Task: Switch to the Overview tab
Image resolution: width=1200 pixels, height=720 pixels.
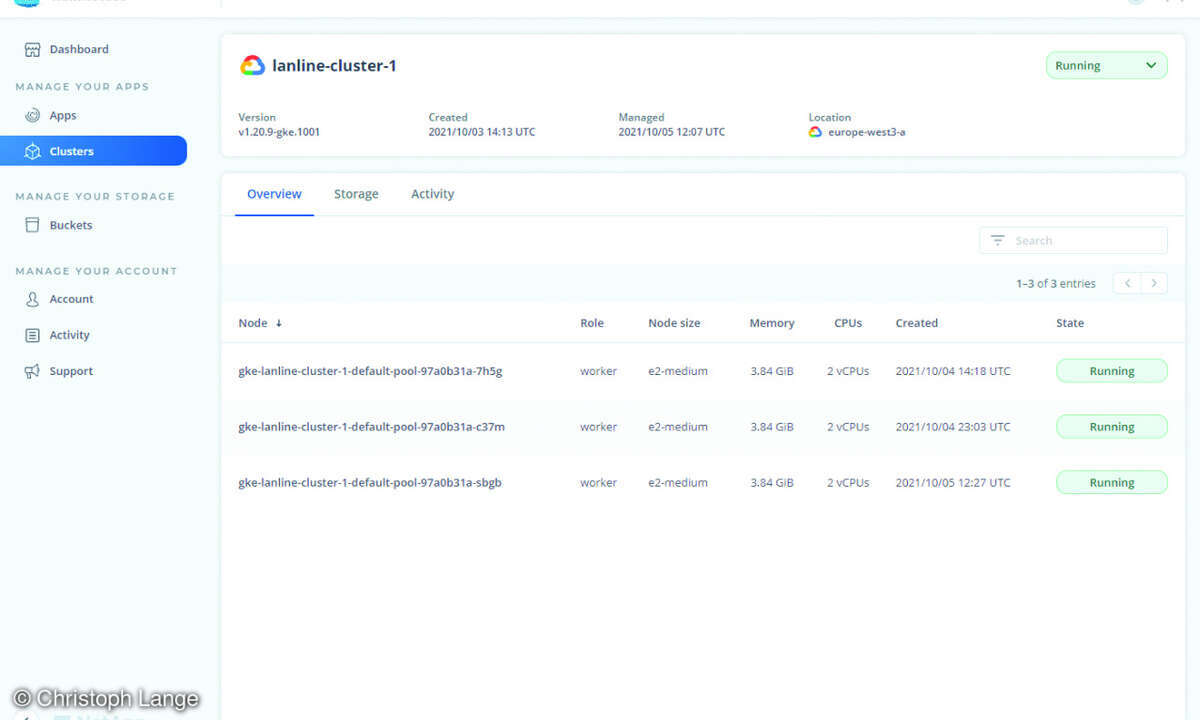Action: point(274,194)
